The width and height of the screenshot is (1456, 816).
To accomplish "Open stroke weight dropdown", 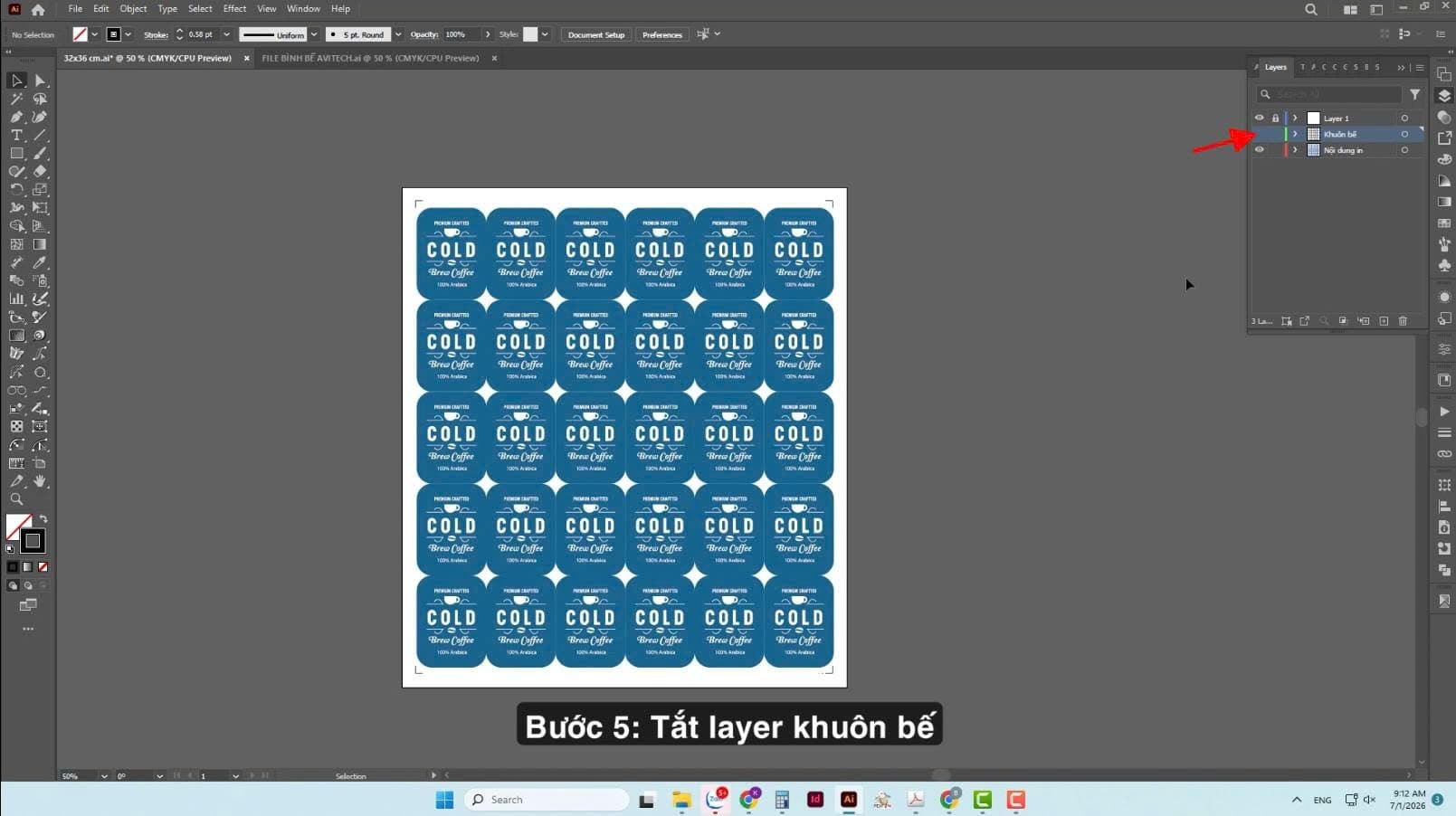I will point(226,34).
